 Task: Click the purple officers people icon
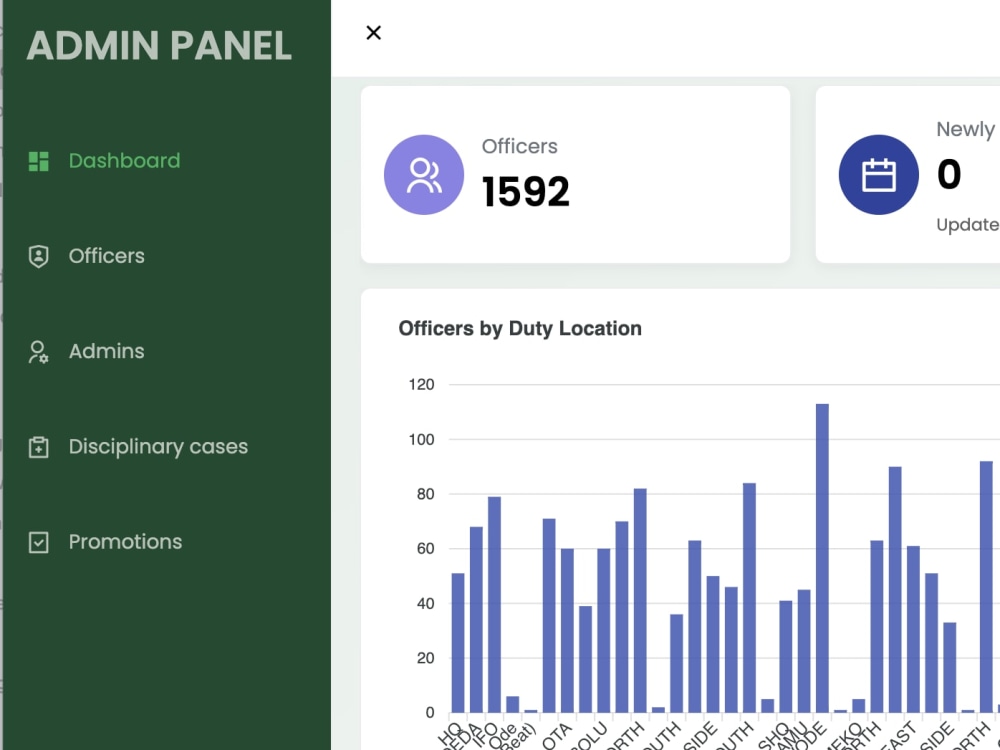pos(424,175)
